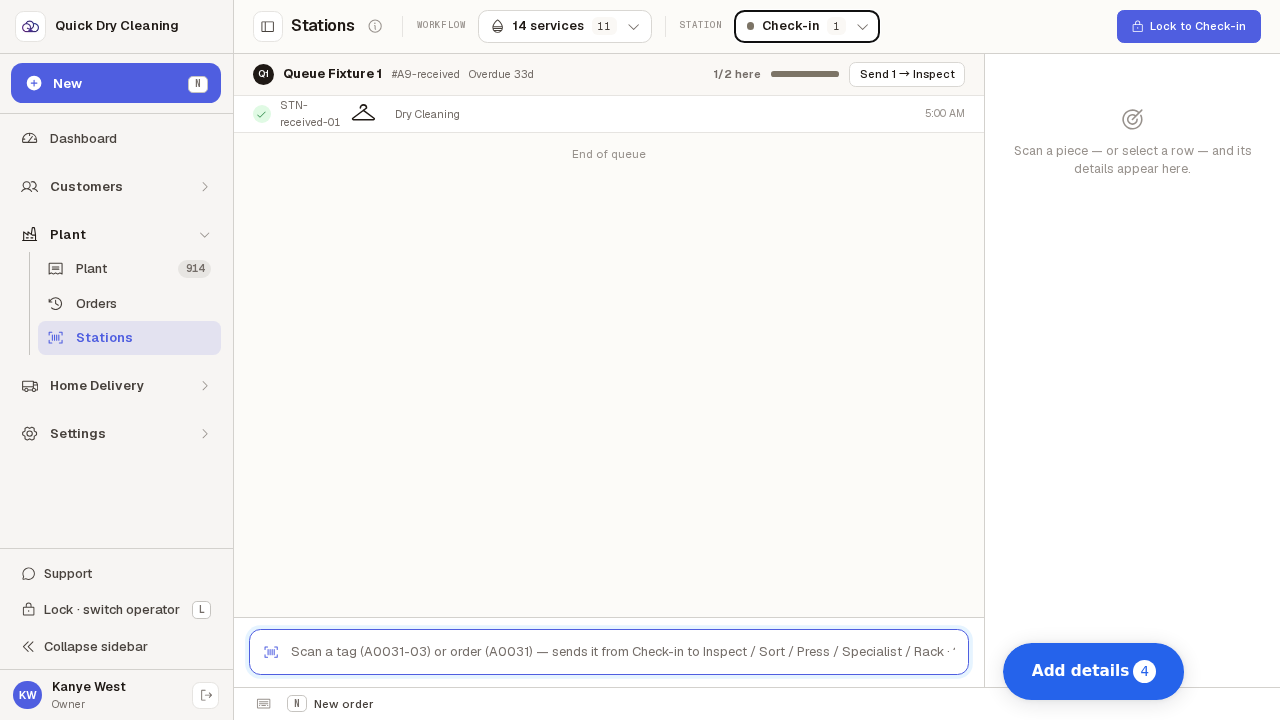Image resolution: width=1280 pixels, height=720 pixels.
Task: Click the Lock to Check-in button
Action: click(1189, 26)
